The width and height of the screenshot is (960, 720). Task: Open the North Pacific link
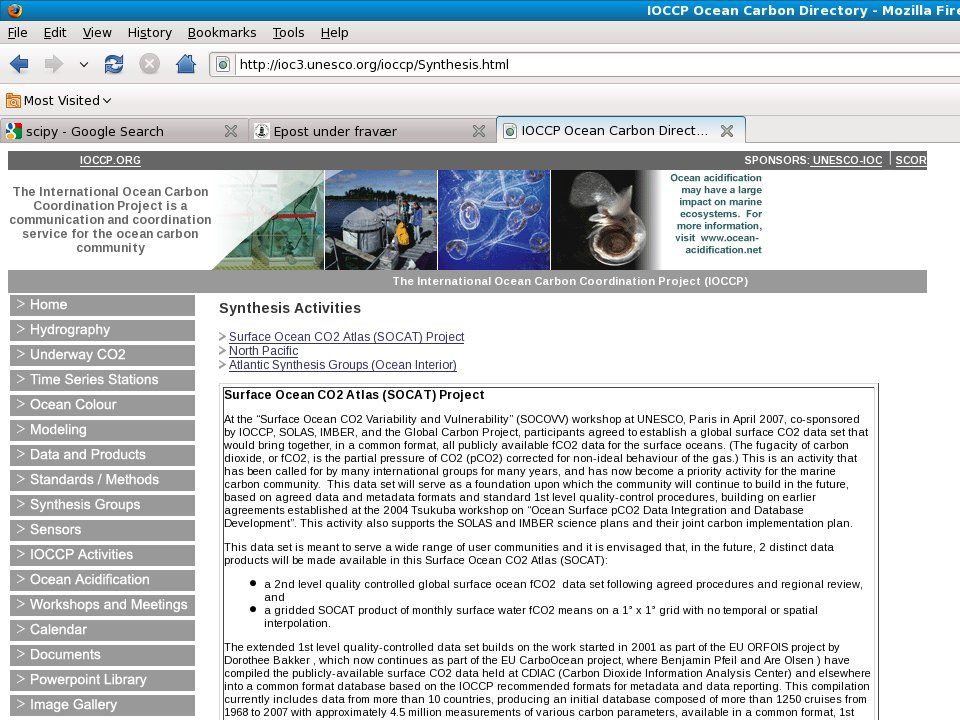tap(263, 351)
